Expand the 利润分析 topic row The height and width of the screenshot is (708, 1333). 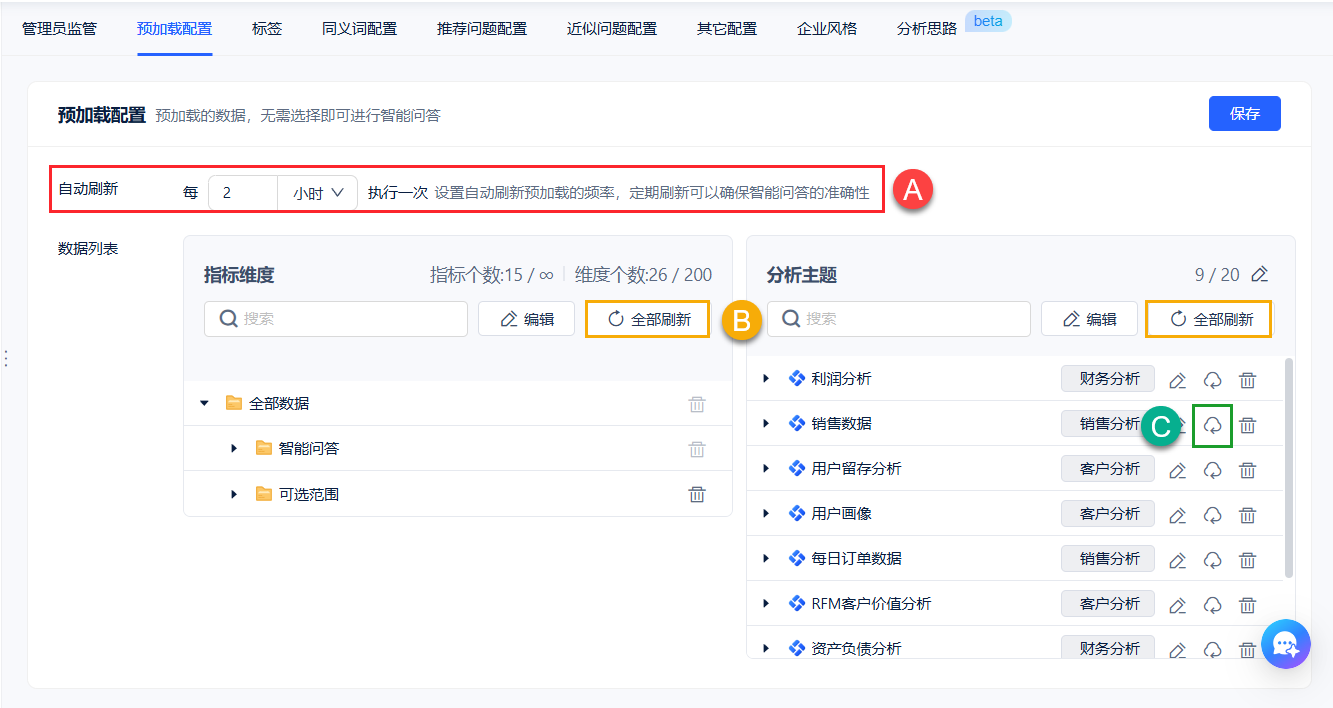tap(766, 379)
